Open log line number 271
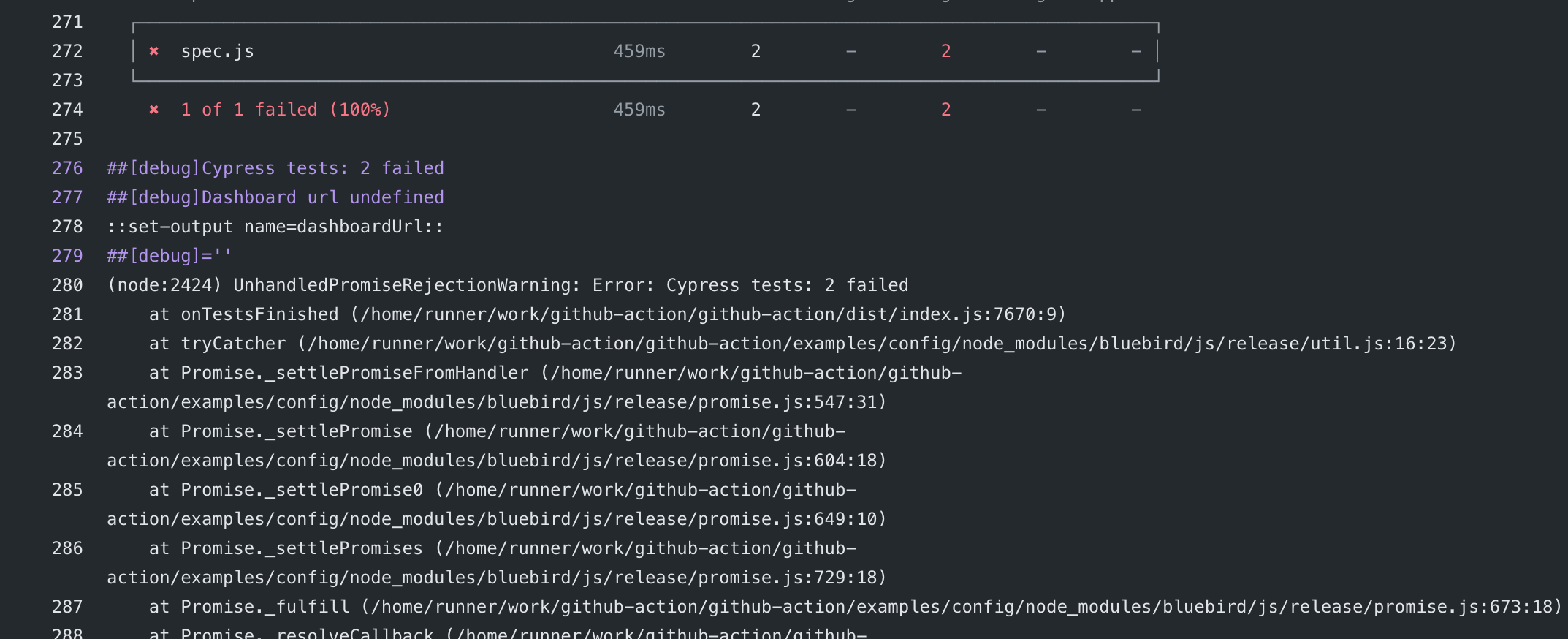The width and height of the screenshot is (1568, 639). (x=67, y=22)
